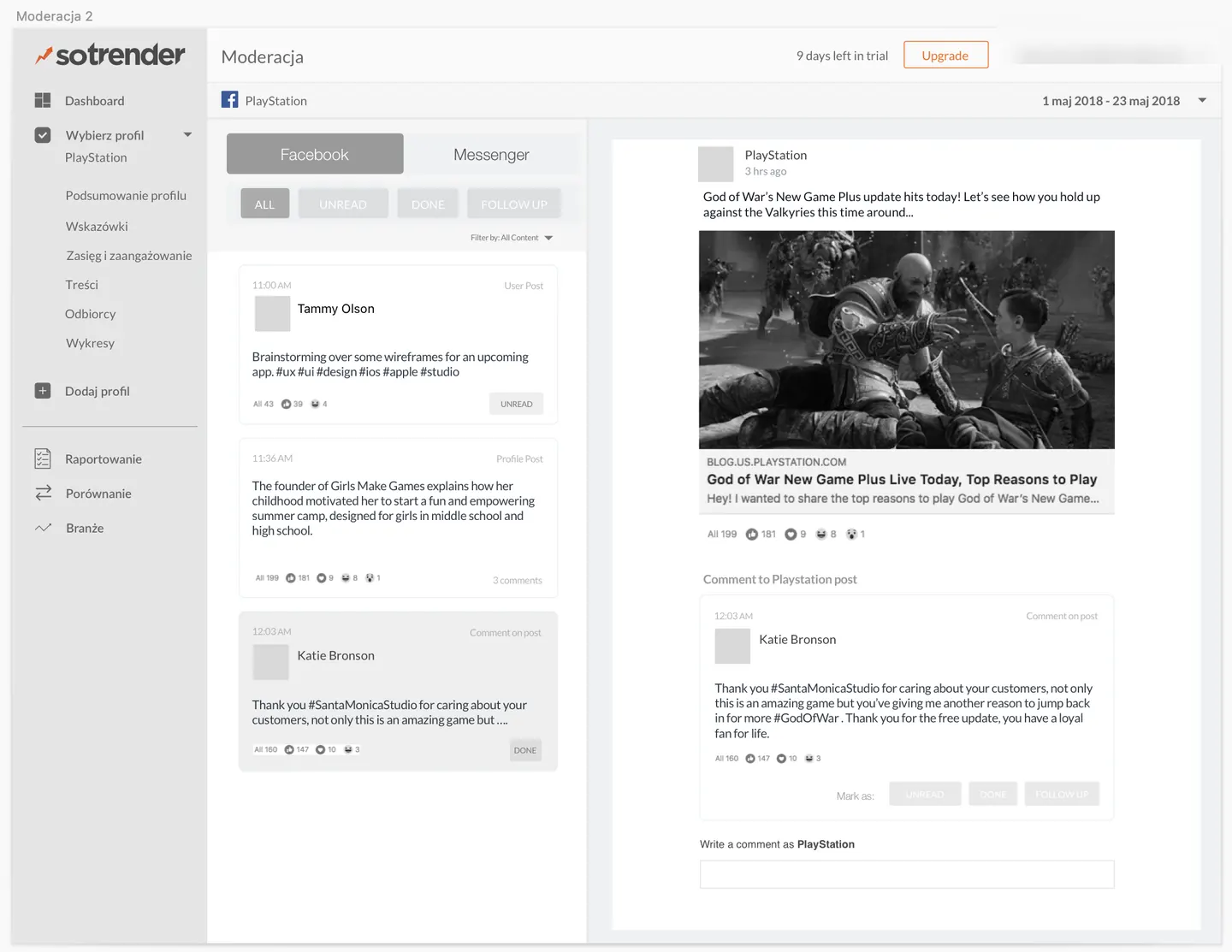Click the like icon on Katie Bronson's list card
This screenshot has width=1232, height=952.
tap(289, 749)
